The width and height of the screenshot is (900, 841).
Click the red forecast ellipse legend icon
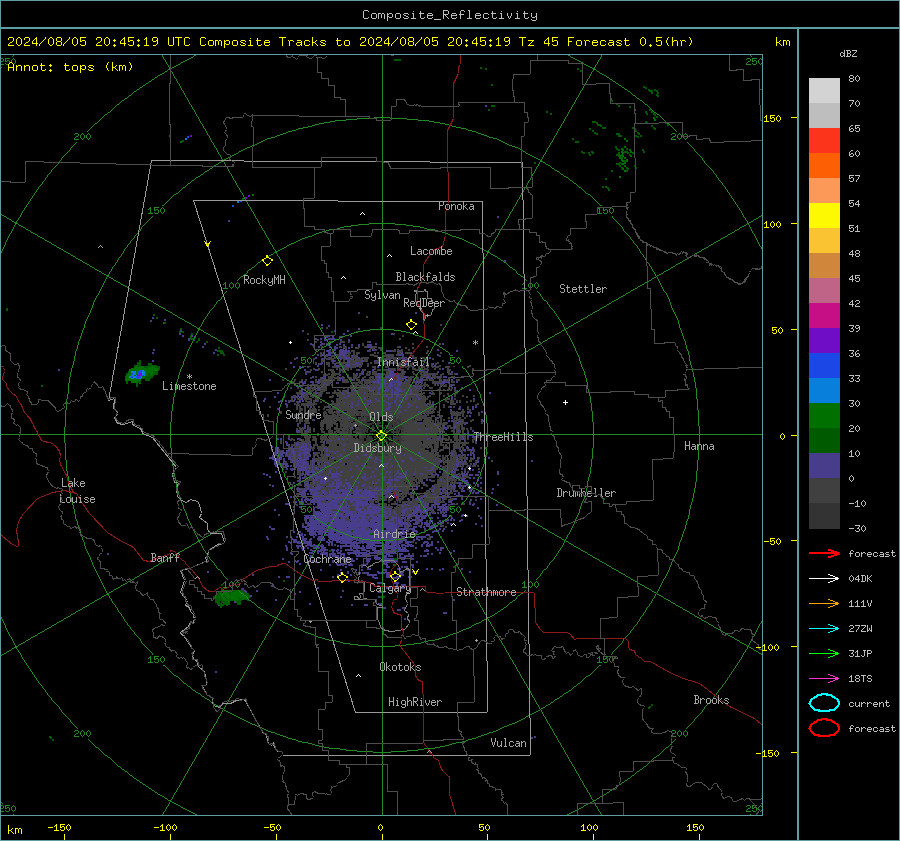tap(824, 728)
